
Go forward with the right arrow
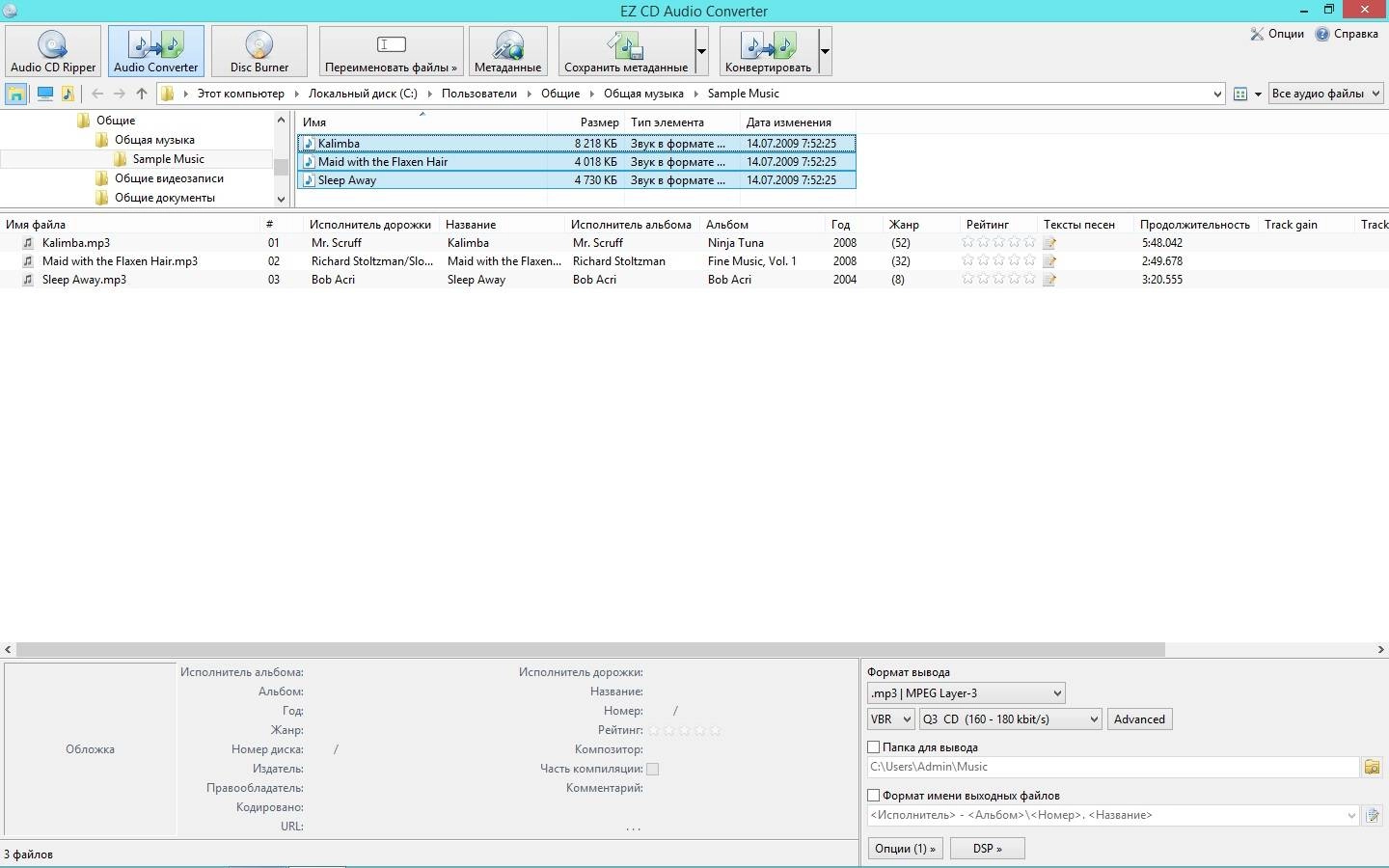120,94
